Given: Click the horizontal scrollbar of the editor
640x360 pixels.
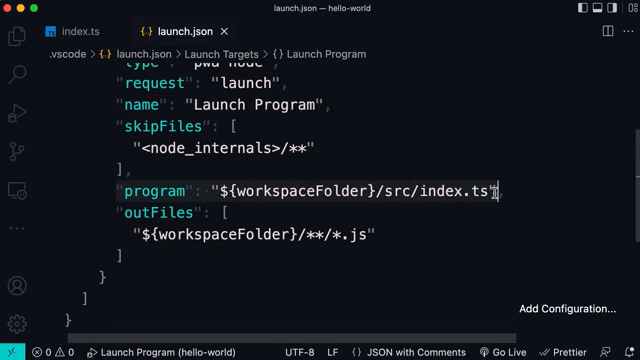Looking at the screenshot, I should pyautogui.click(x=291, y=338).
